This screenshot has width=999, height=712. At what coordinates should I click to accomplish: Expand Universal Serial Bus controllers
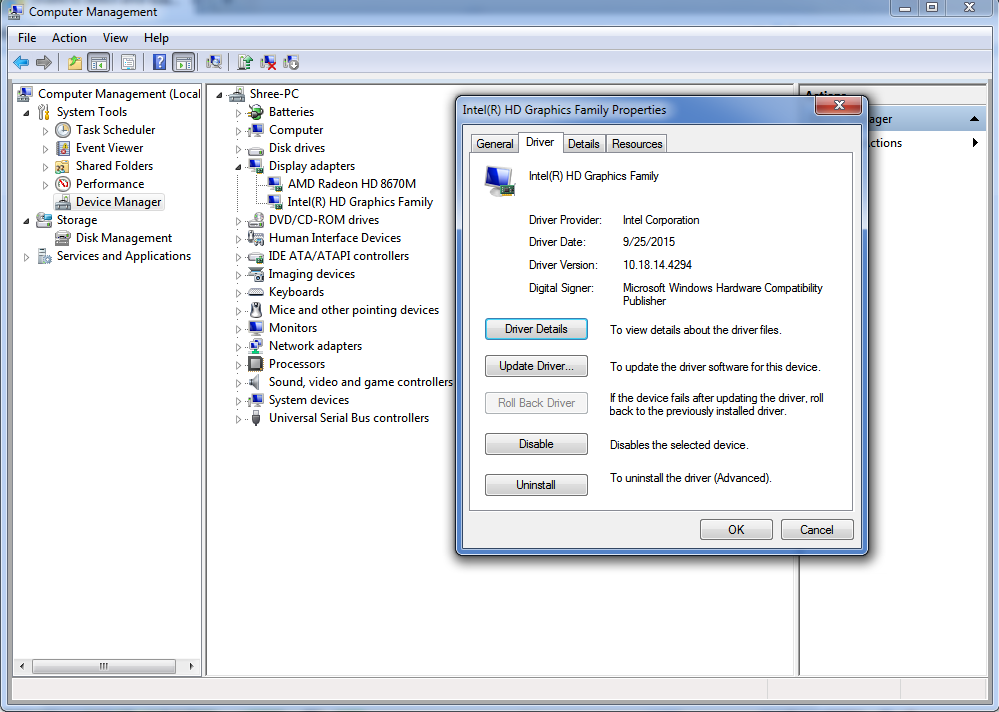point(238,419)
